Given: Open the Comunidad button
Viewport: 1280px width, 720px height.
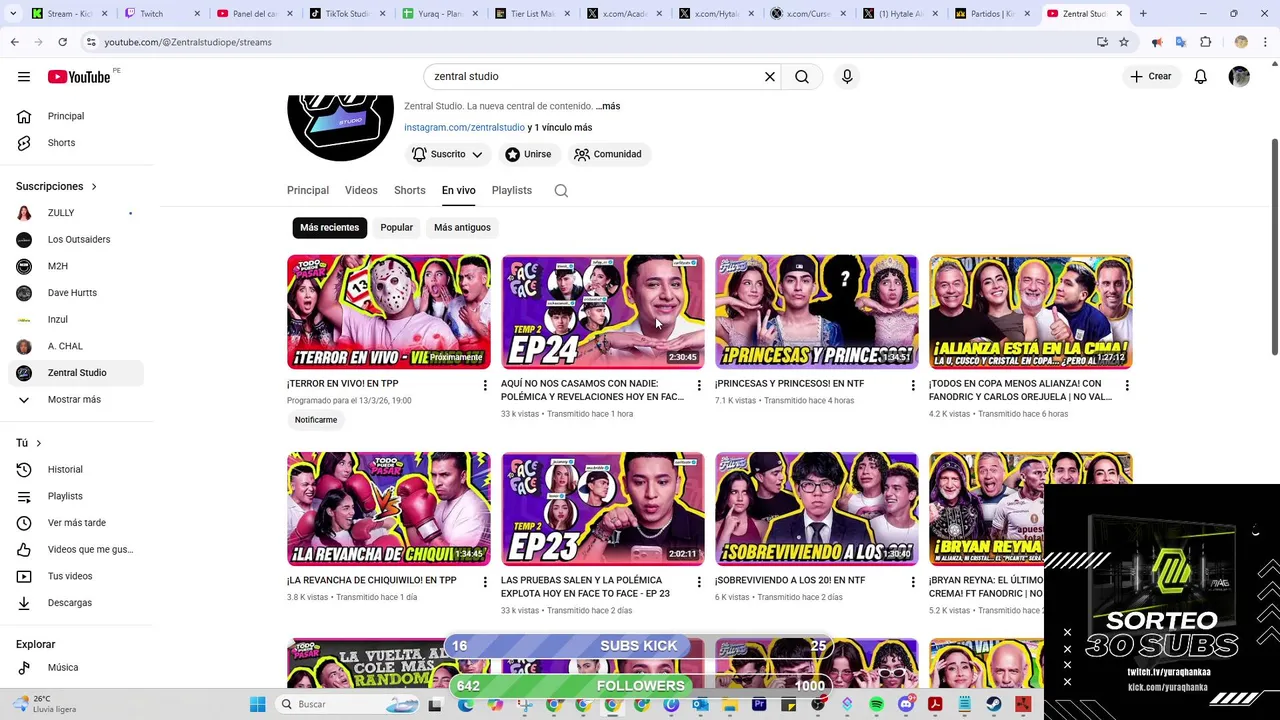Looking at the screenshot, I should point(608,154).
